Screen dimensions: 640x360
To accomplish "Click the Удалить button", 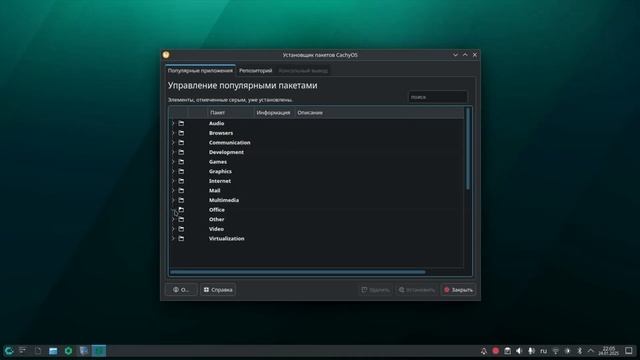I will coord(376,290).
